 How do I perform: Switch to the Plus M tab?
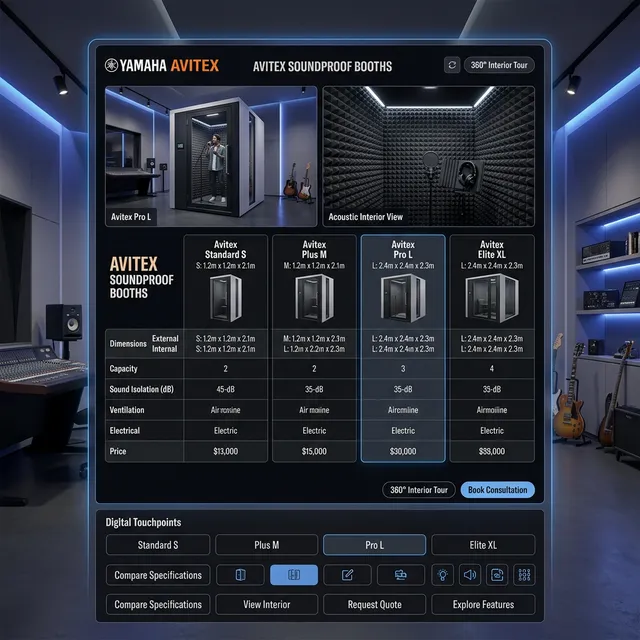267,545
